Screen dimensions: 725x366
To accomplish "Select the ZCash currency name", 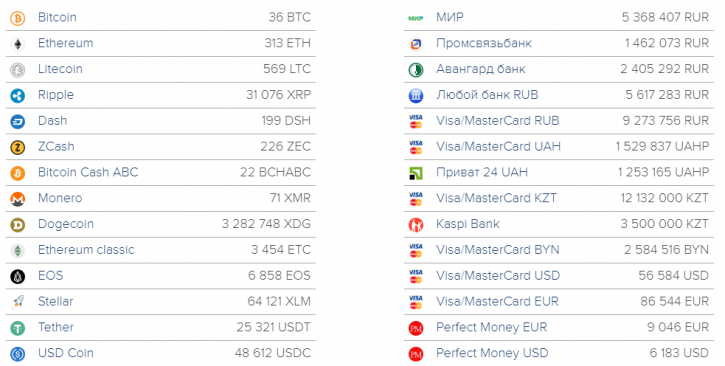I will (56, 146).
